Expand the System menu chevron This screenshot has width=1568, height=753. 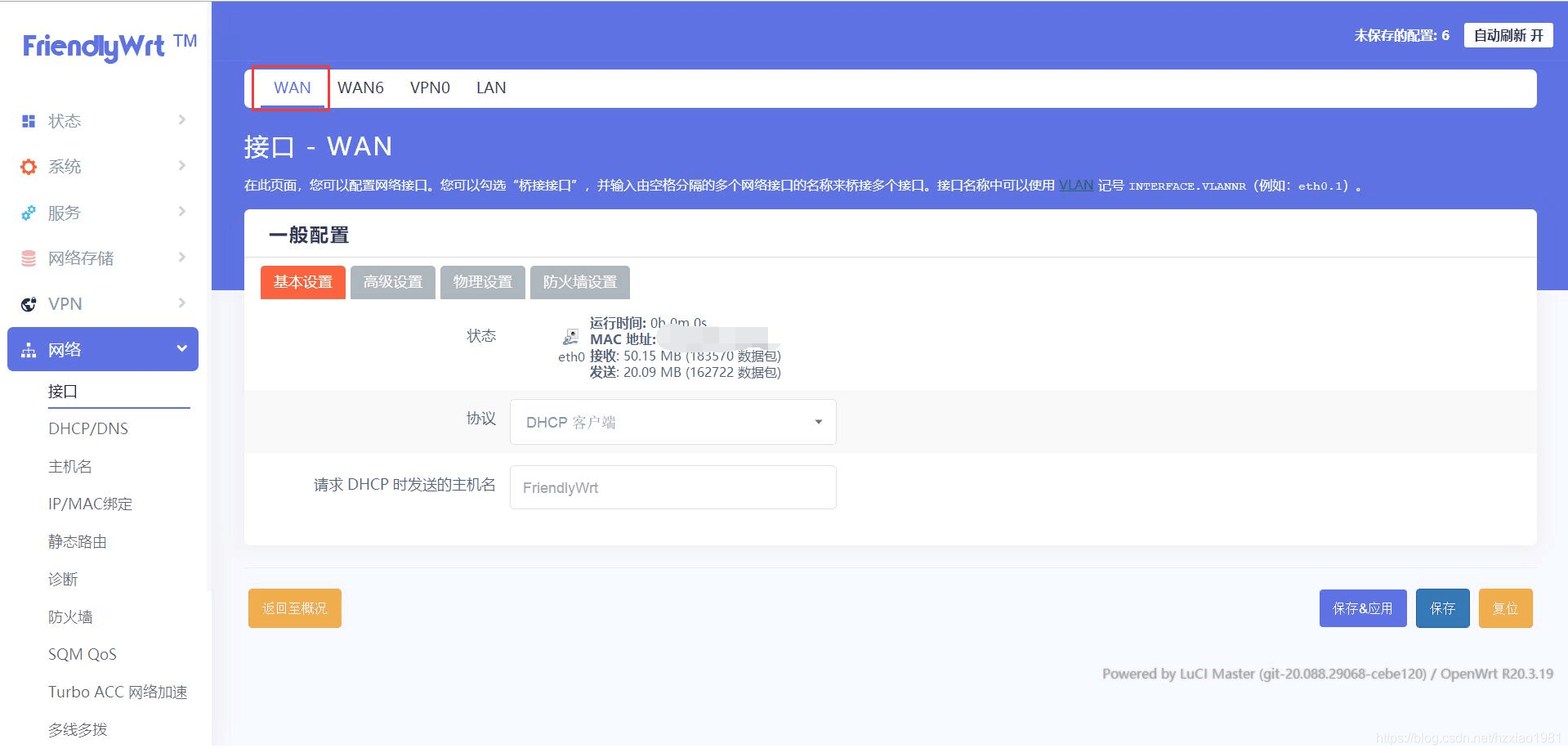[181, 166]
